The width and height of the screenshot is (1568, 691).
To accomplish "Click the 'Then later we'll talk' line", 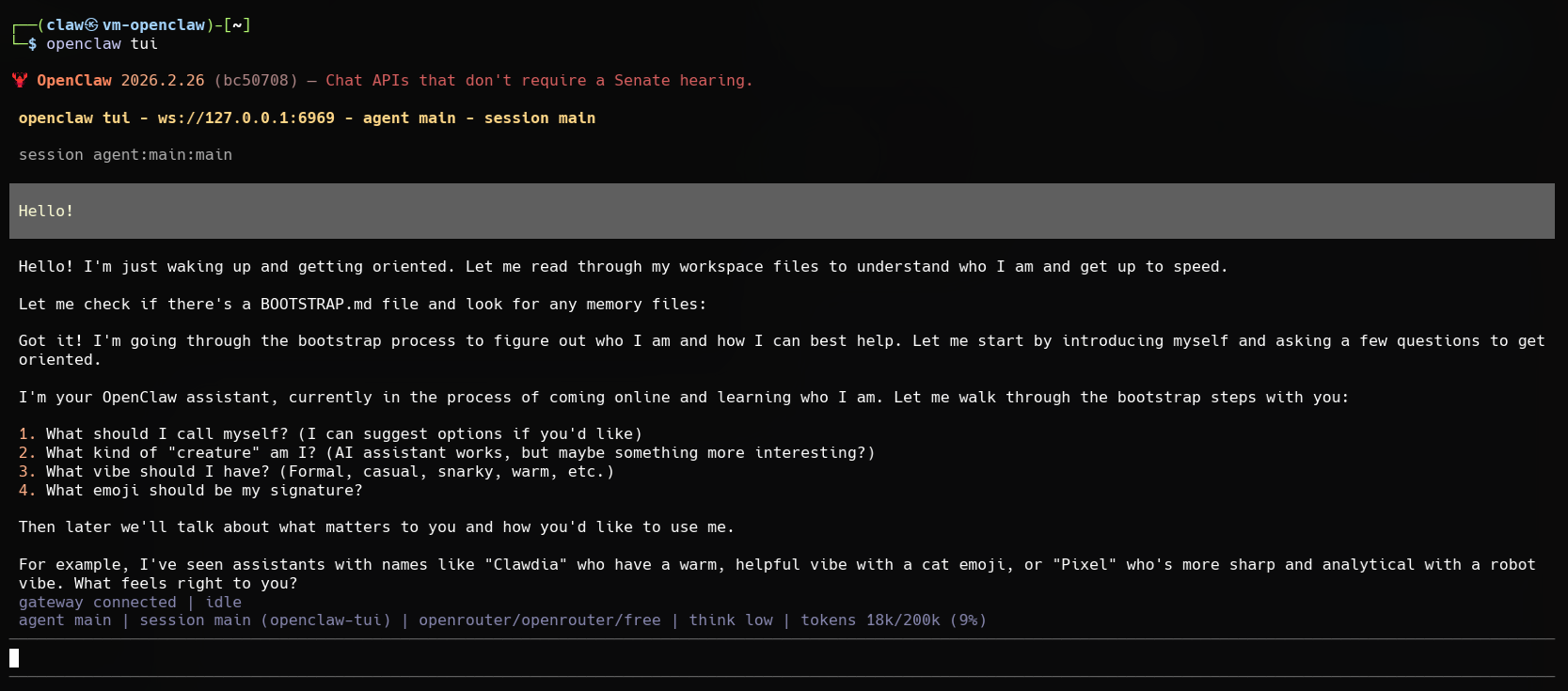I will click(x=376, y=527).
